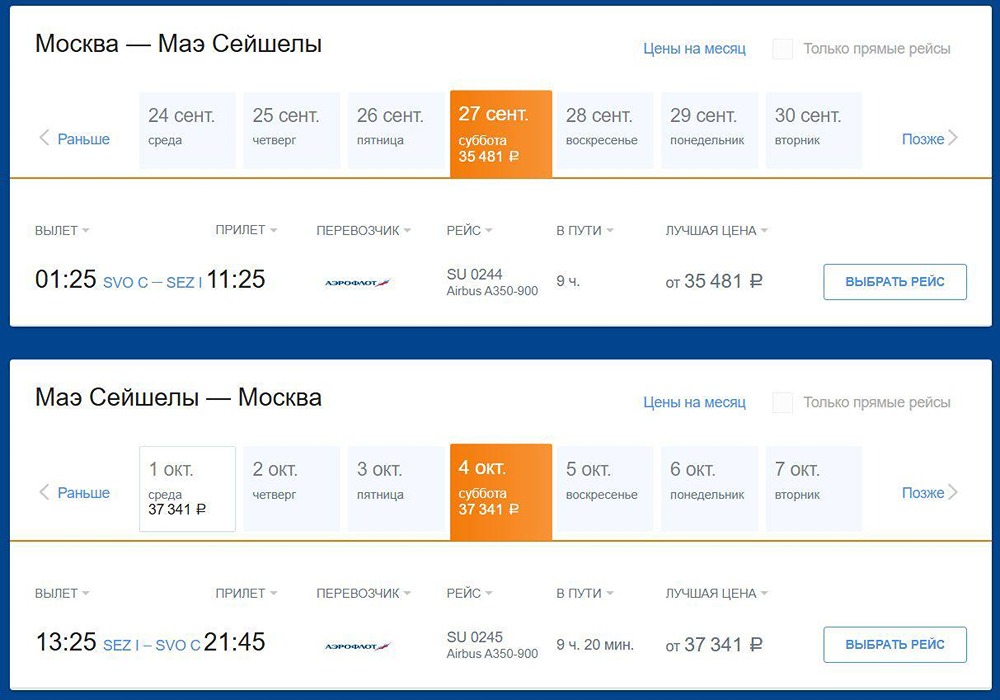Screen dimensions: 1000x700
Task: Sort outbound flights by ЛУЧШАЯ ЦЕНА
Action: [717, 231]
